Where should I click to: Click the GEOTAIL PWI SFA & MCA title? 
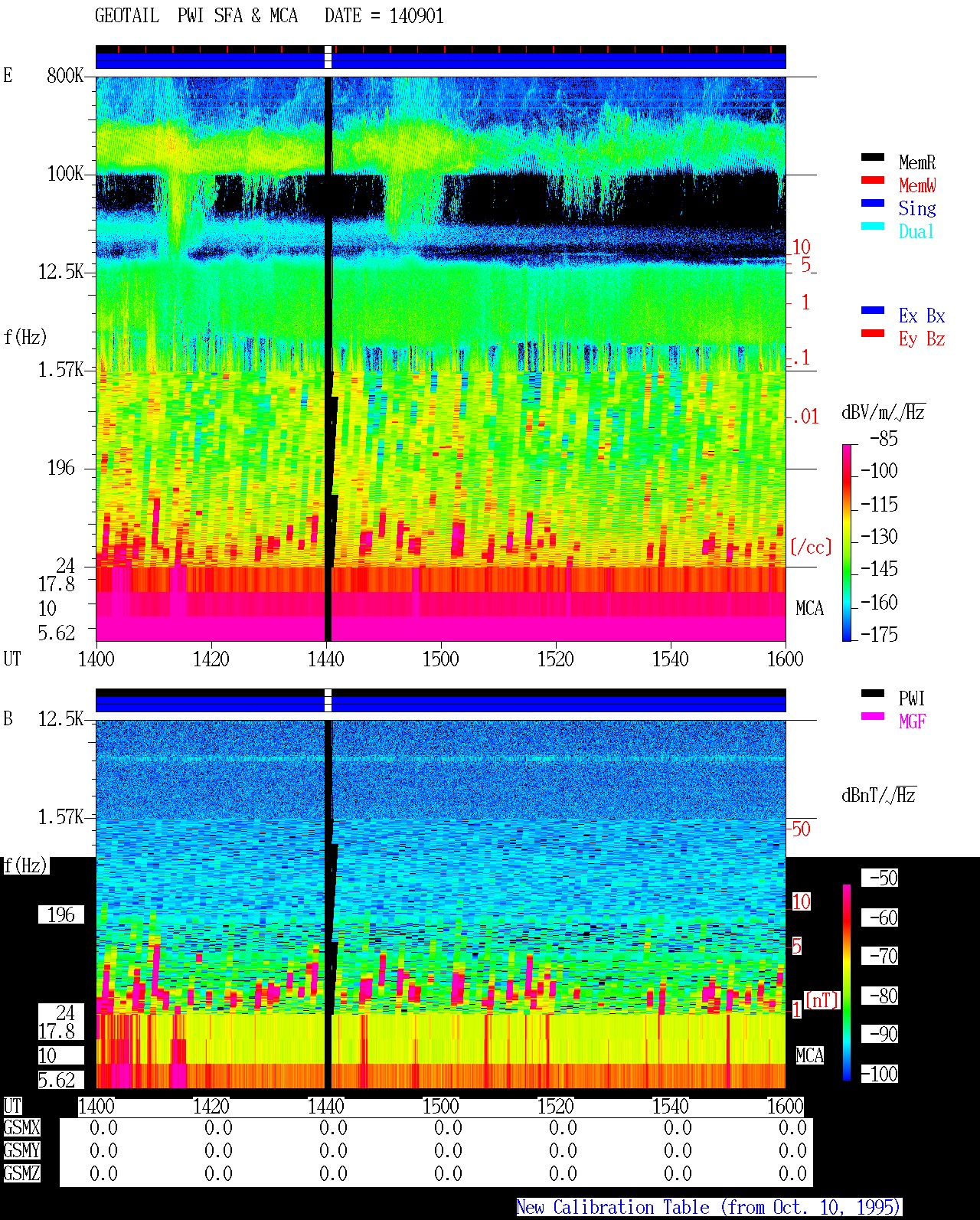pyautogui.click(x=196, y=16)
